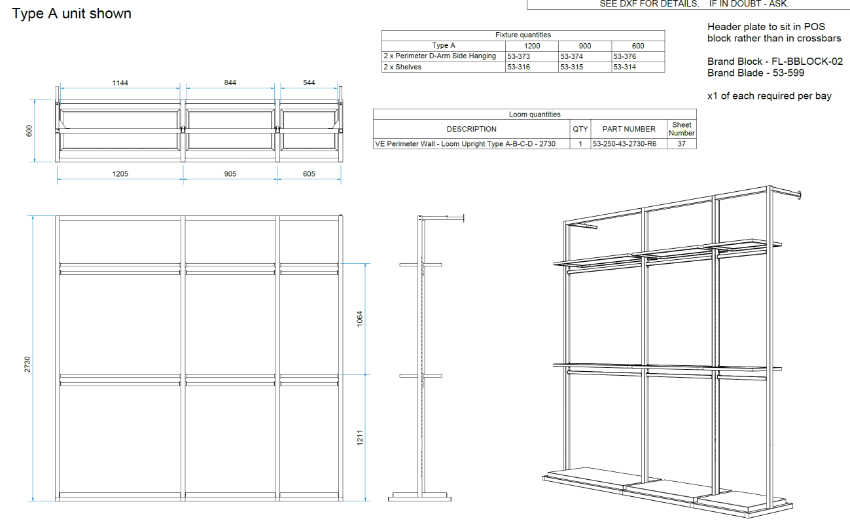
Task: Click the "2 x Shelves" row label
Action: (404, 67)
